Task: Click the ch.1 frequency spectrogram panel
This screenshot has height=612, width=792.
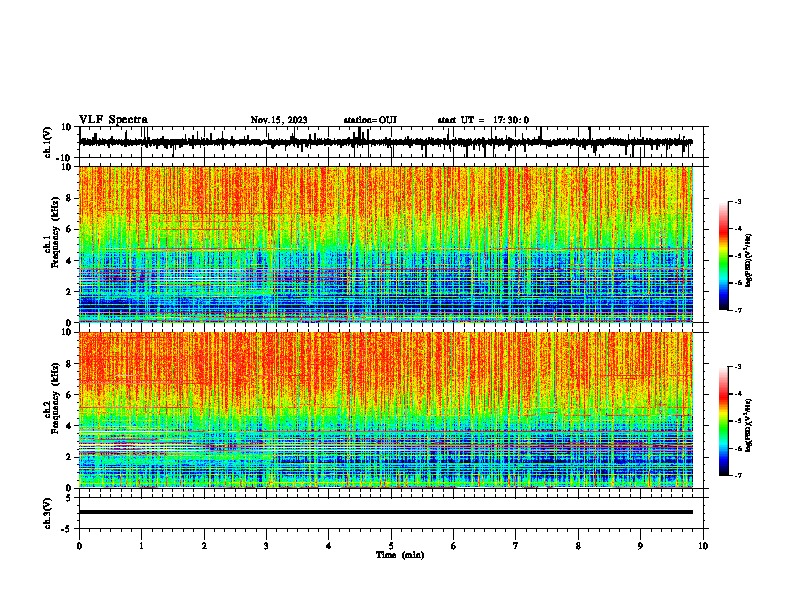Action: point(386,244)
